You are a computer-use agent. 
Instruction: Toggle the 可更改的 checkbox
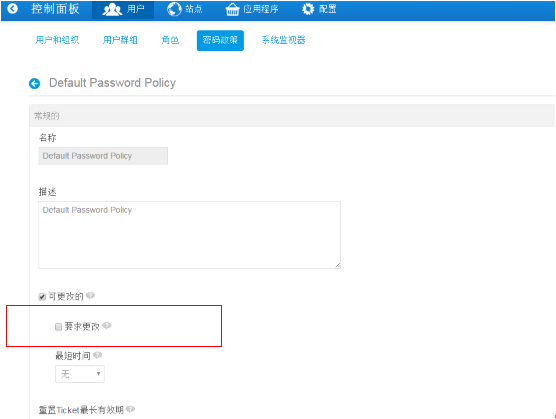click(x=42, y=297)
